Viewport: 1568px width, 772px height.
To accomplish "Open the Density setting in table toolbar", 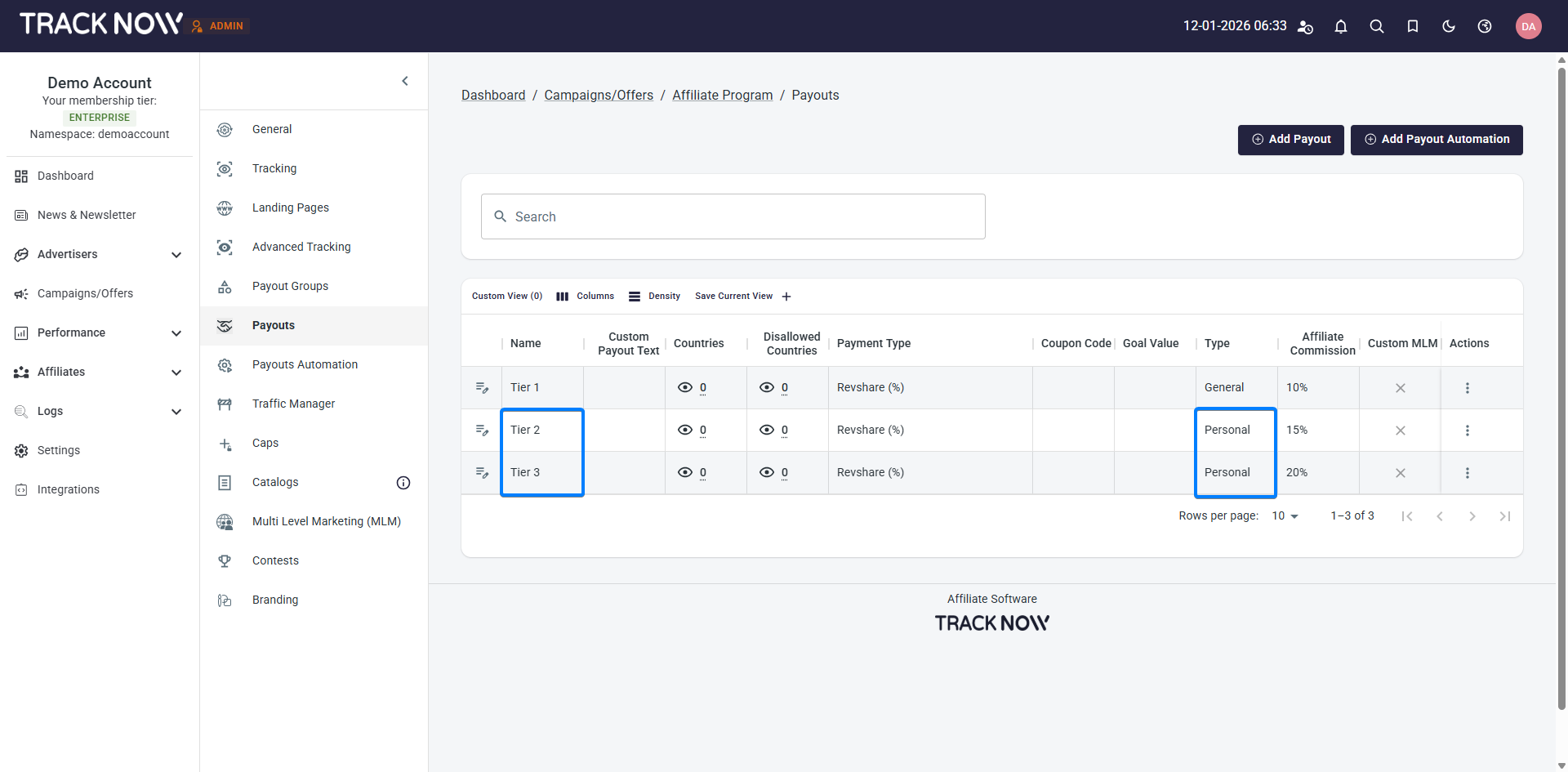I will tap(654, 297).
